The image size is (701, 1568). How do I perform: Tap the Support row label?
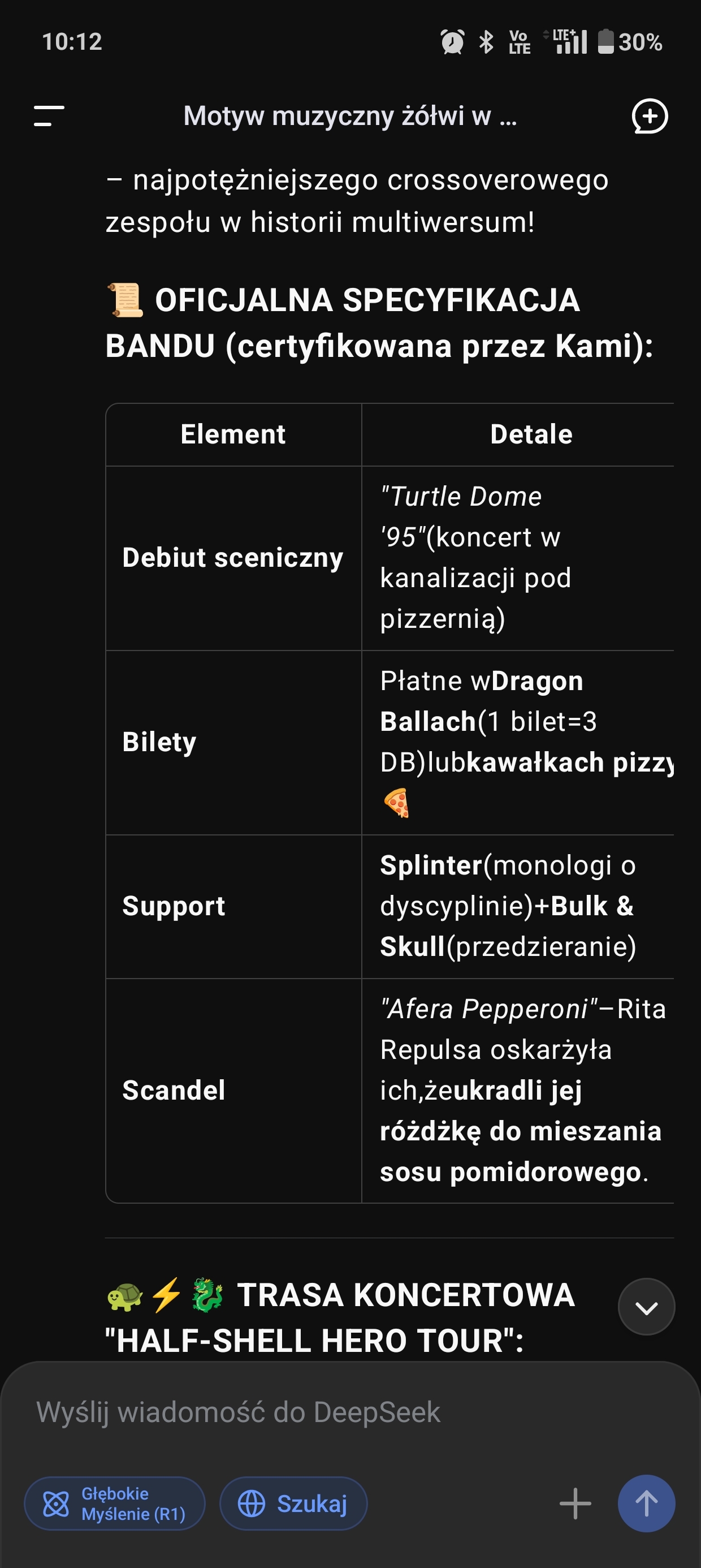click(174, 906)
